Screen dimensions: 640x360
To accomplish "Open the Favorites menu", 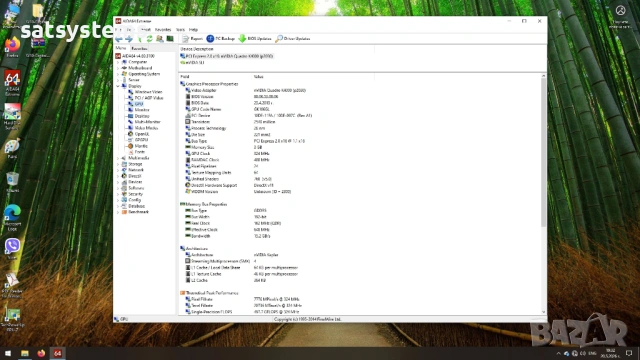I will [x=163, y=30].
